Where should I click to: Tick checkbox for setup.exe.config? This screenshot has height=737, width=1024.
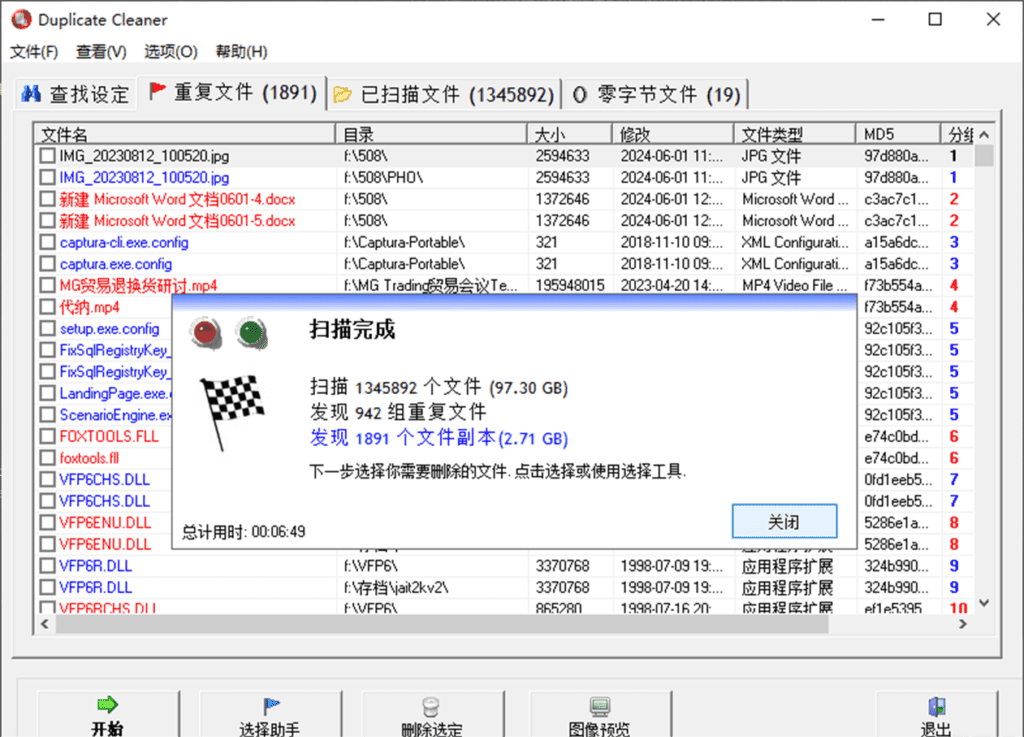coord(47,328)
